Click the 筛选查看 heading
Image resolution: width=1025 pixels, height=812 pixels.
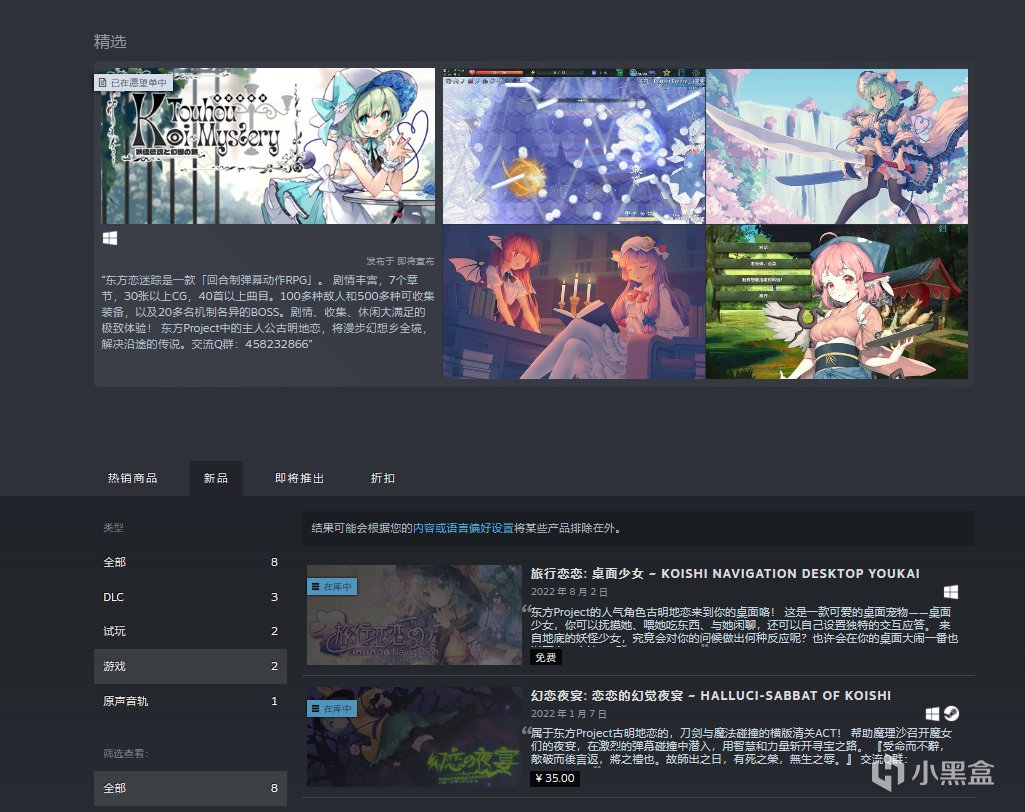click(x=126, y=753)
